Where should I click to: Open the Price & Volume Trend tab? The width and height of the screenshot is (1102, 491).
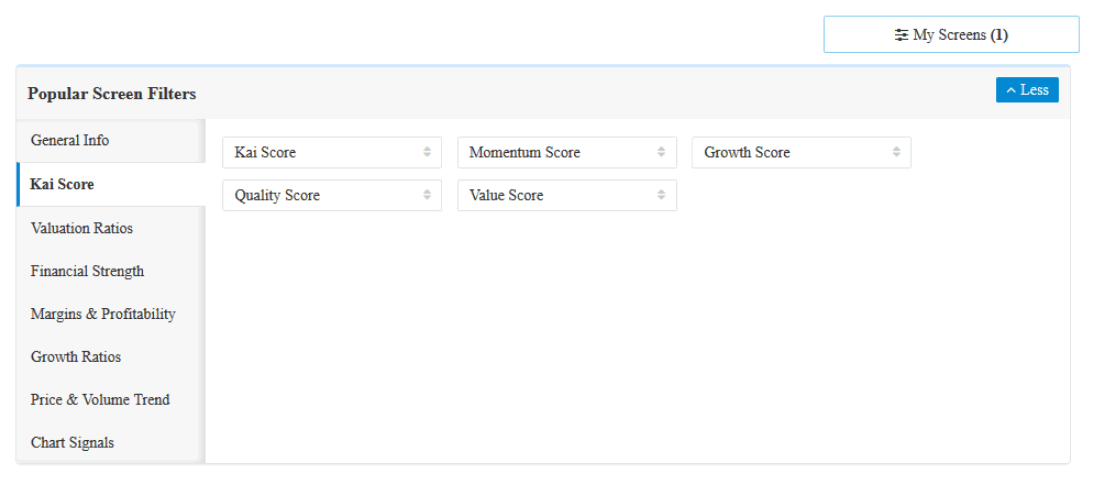click(100, 400)
